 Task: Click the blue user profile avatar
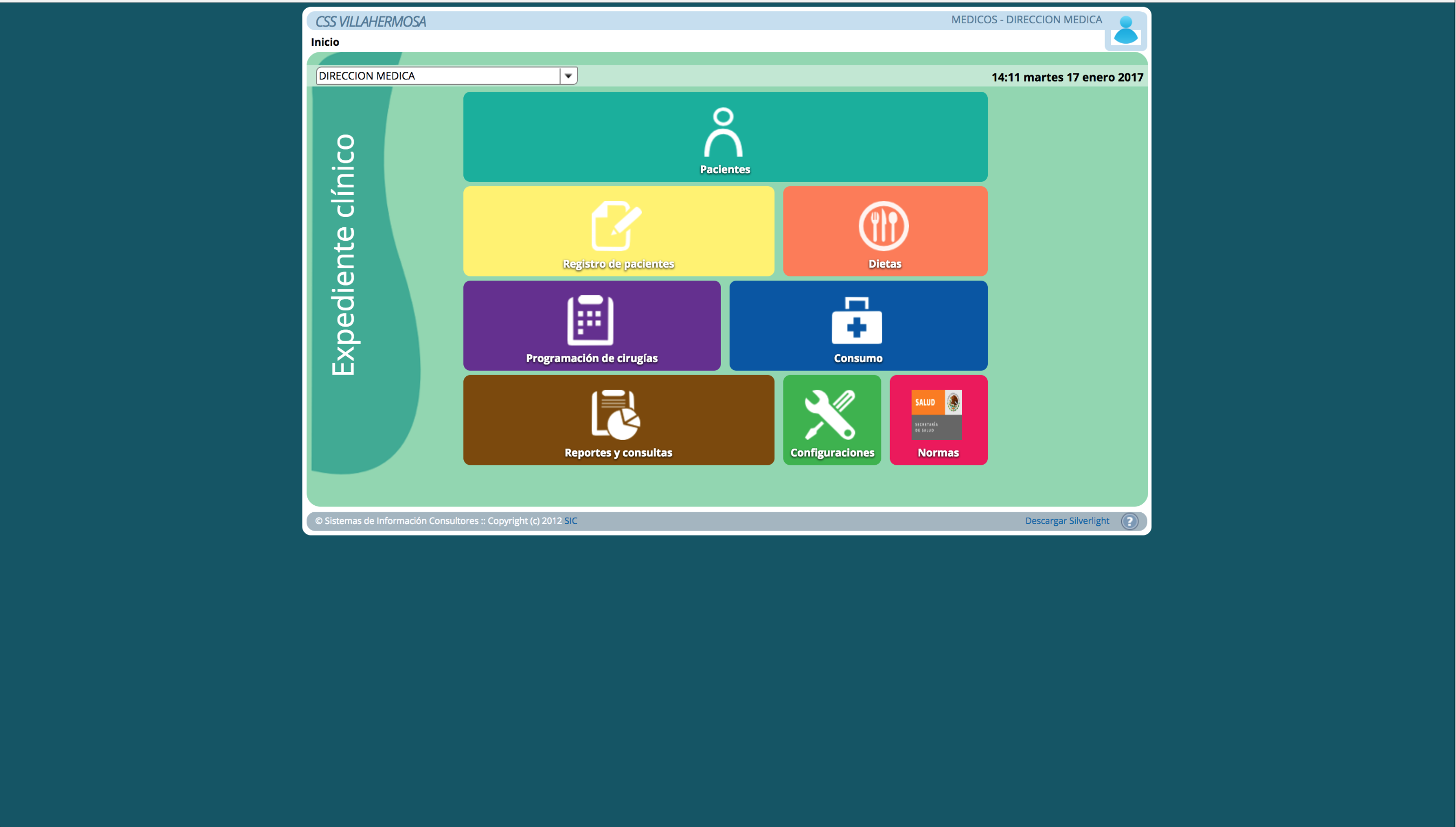(1125, 31)
